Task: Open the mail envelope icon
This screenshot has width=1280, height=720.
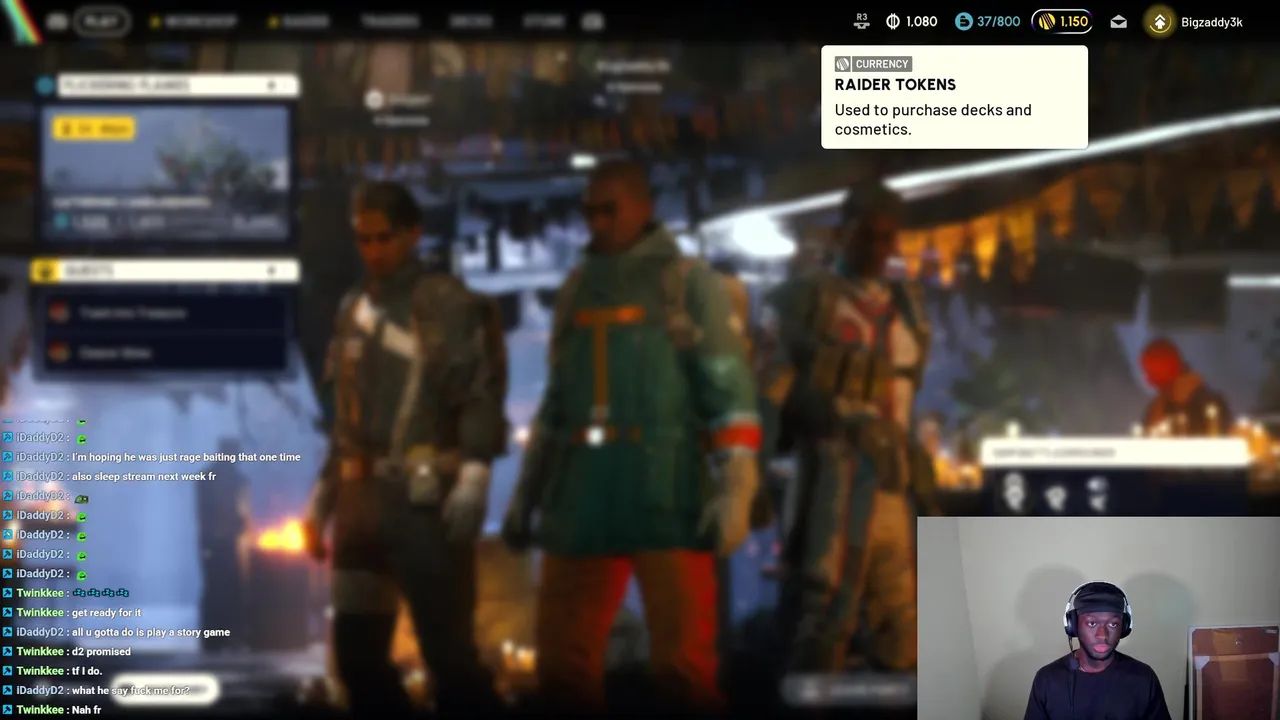Action: pyautogui.click(x=1118, y=21)
